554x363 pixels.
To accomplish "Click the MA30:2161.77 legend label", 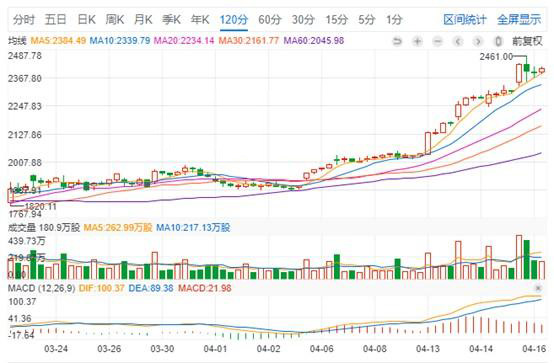I will [x=249, y=41].
